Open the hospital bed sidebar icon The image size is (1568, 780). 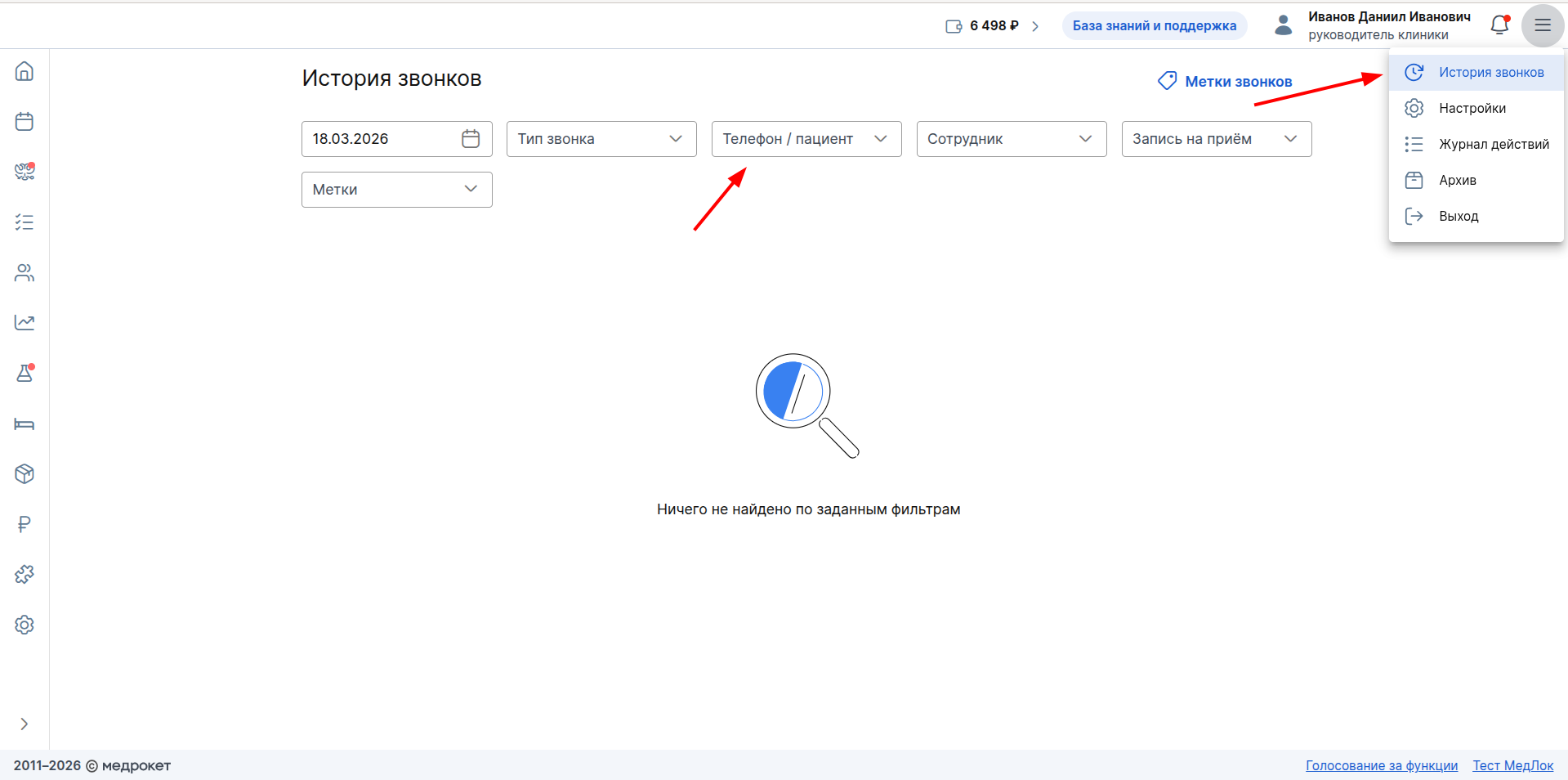click(25, 424)
